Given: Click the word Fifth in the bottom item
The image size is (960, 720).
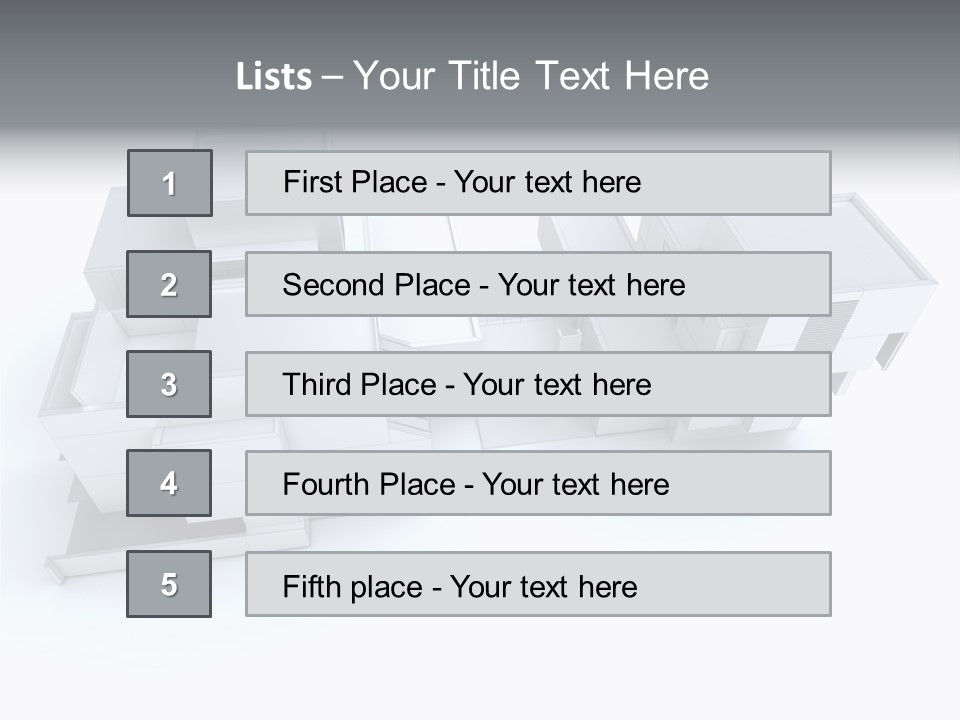Looking at the screenshot, I should click(x=312, y=586).
